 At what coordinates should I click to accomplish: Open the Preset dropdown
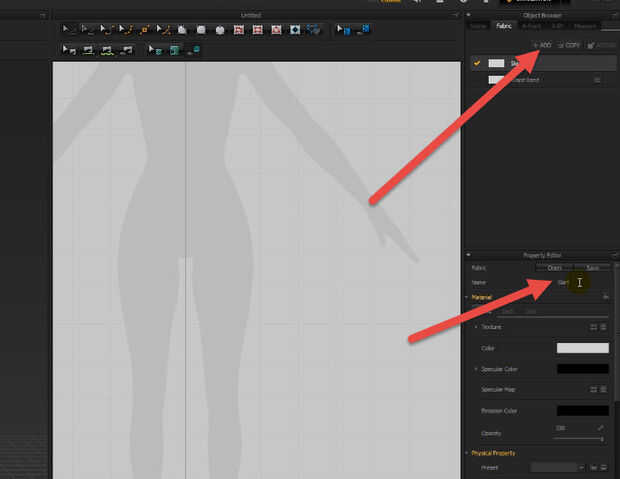point(557,467)
